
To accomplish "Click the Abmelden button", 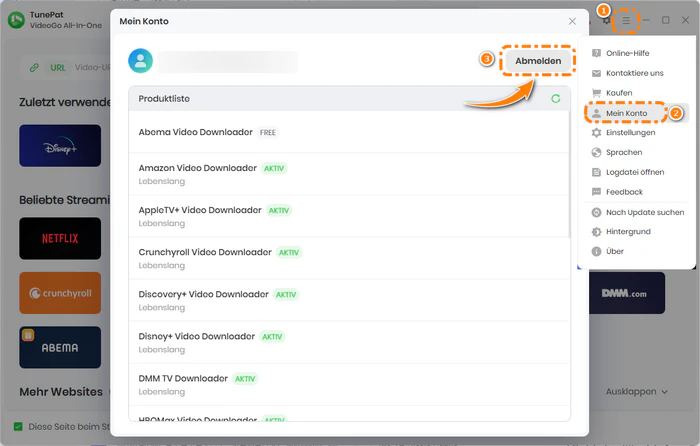I will pos(538,61).
